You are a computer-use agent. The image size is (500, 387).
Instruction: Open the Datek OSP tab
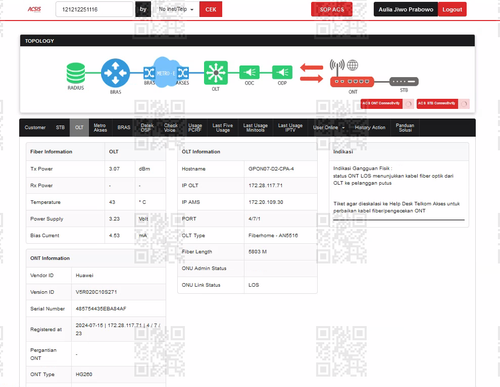[x=147, y=128]
